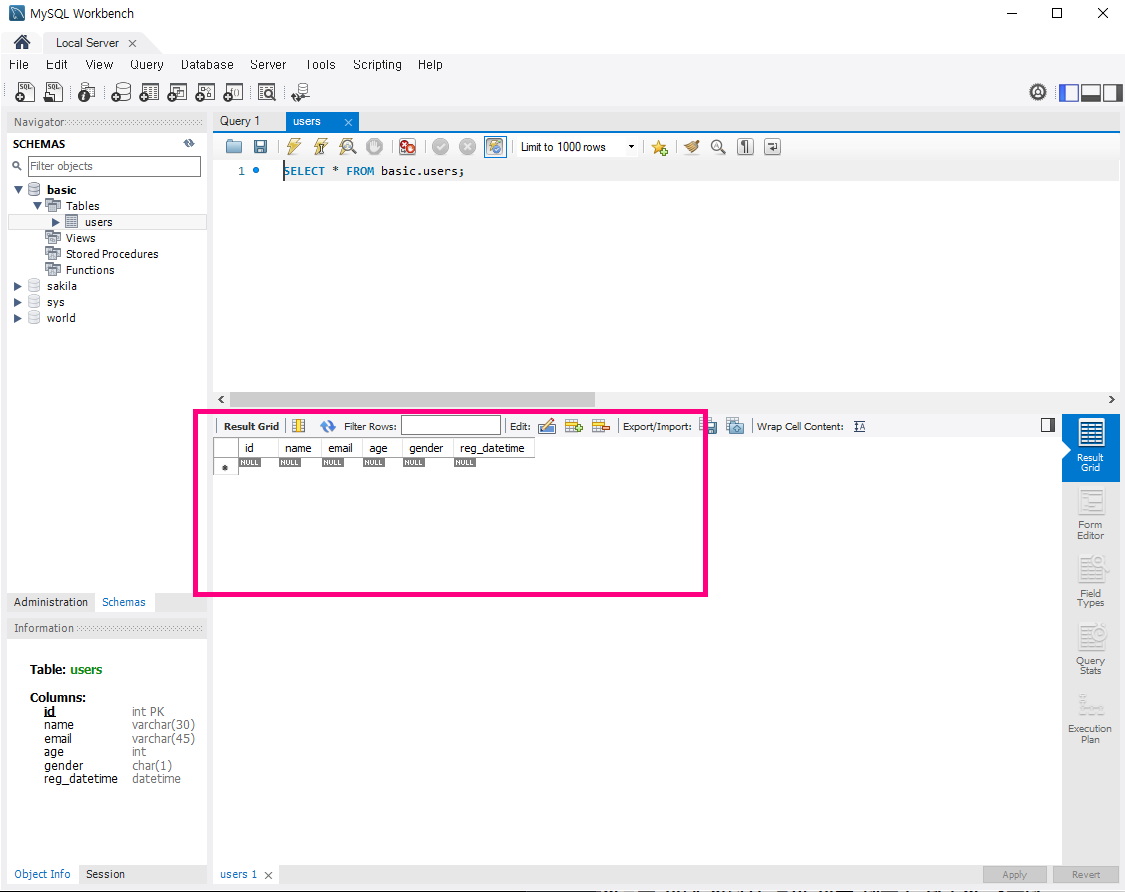The width and height of the screenshot is (1125, 892).
Task: Create a new function icon
Action: tap(233, 92)
